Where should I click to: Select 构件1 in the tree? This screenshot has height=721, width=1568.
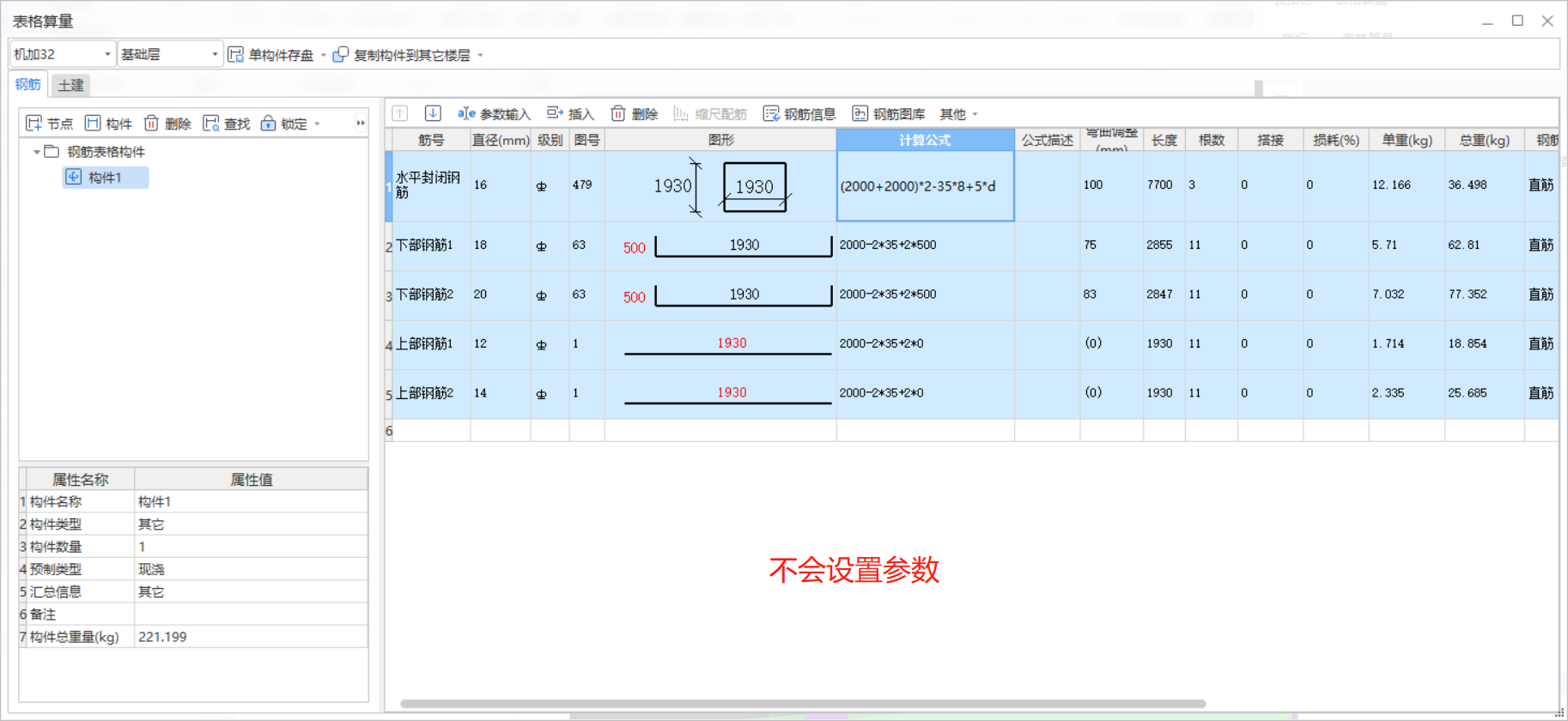point(106,178)
